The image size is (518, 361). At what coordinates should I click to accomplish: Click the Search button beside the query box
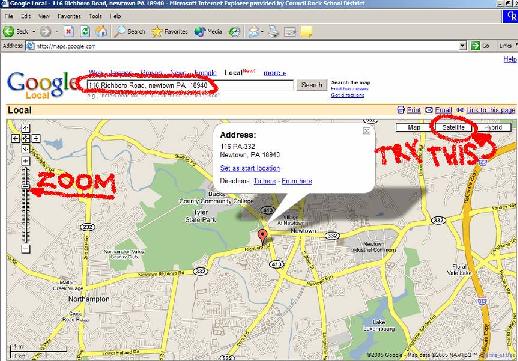pyautogui.click(x=312, y=85)
